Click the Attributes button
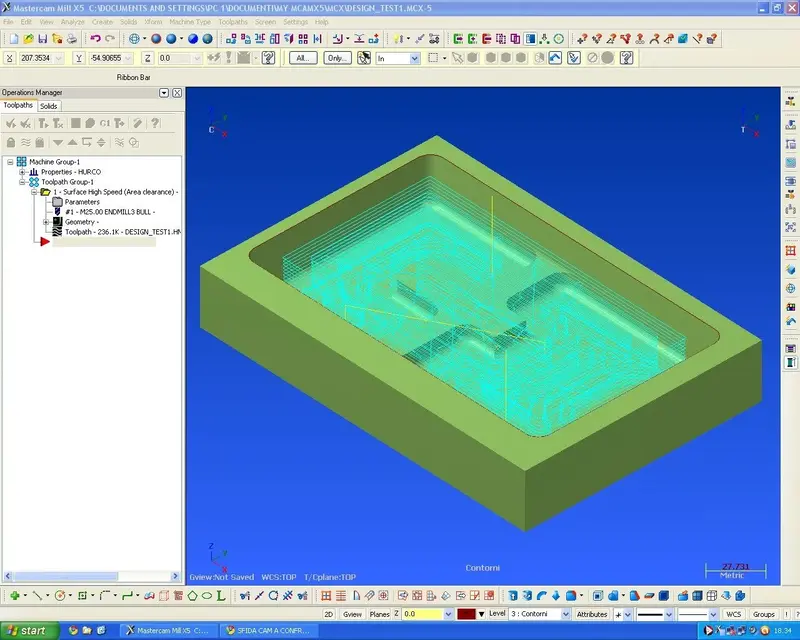 click(x=592, y=614)
